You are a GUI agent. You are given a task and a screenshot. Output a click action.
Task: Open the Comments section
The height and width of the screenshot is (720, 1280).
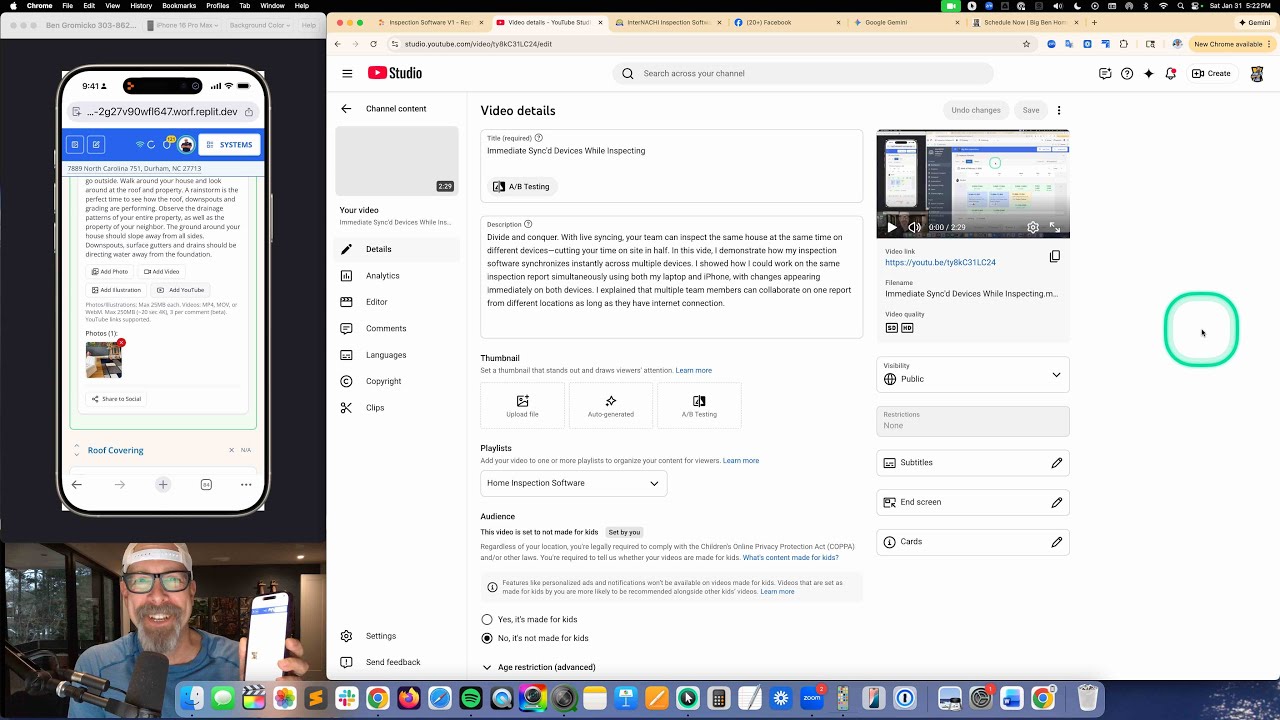(396, 328)
